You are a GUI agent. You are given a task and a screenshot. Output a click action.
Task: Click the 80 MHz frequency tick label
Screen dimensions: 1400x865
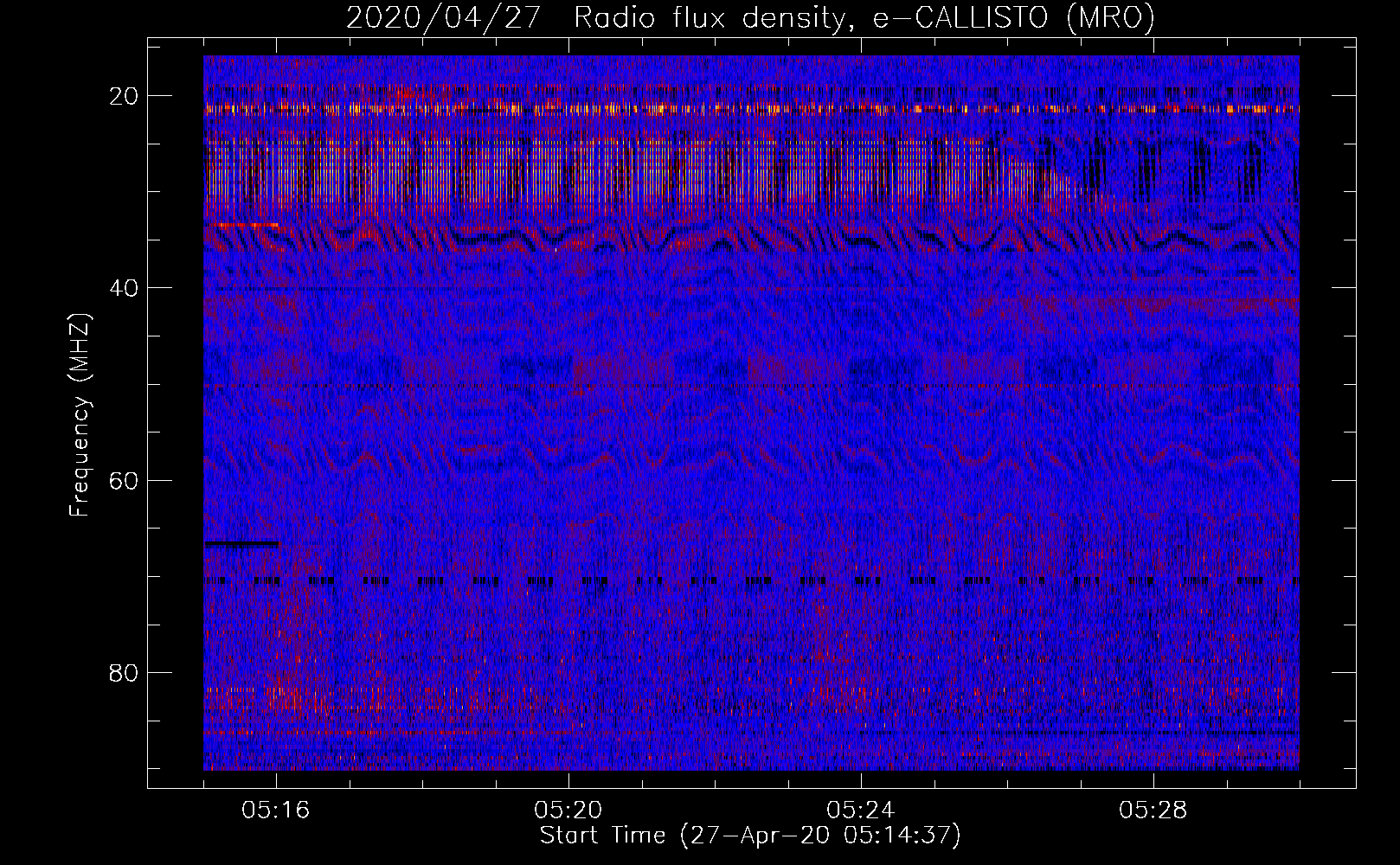(125, 672)
